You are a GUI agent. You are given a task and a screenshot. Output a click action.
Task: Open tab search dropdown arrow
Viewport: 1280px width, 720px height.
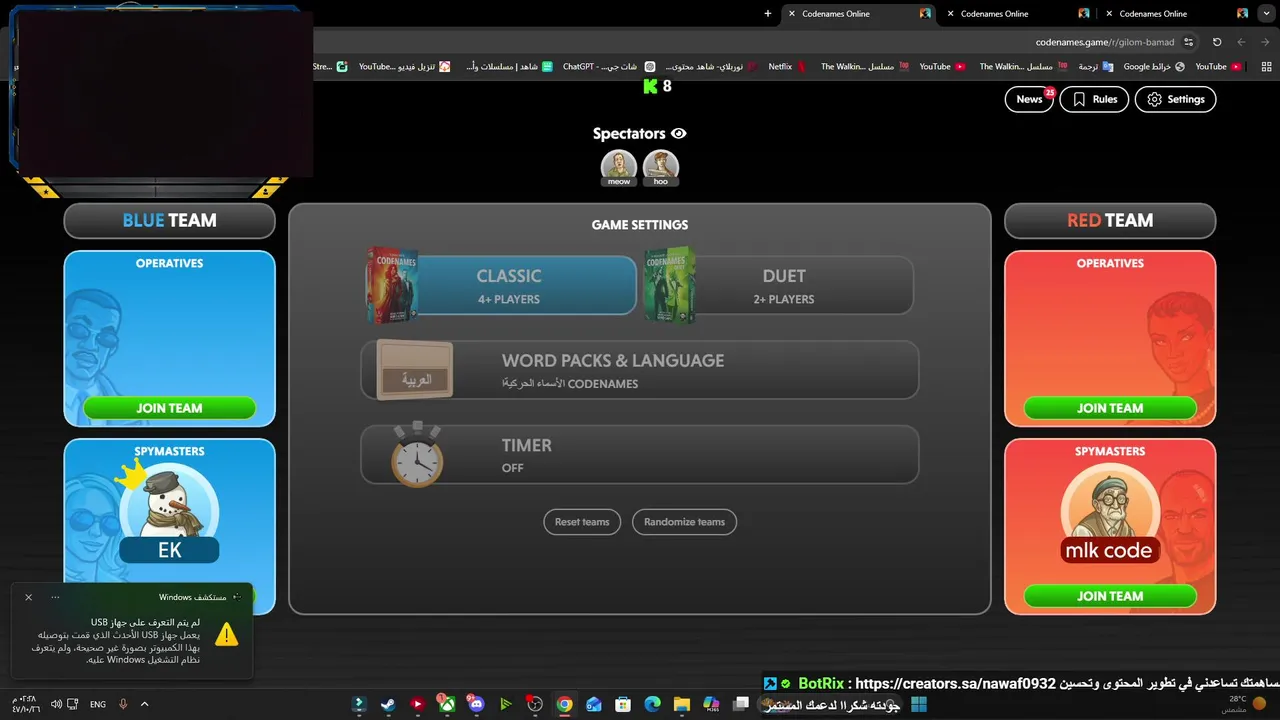[x=1267, y=14]
